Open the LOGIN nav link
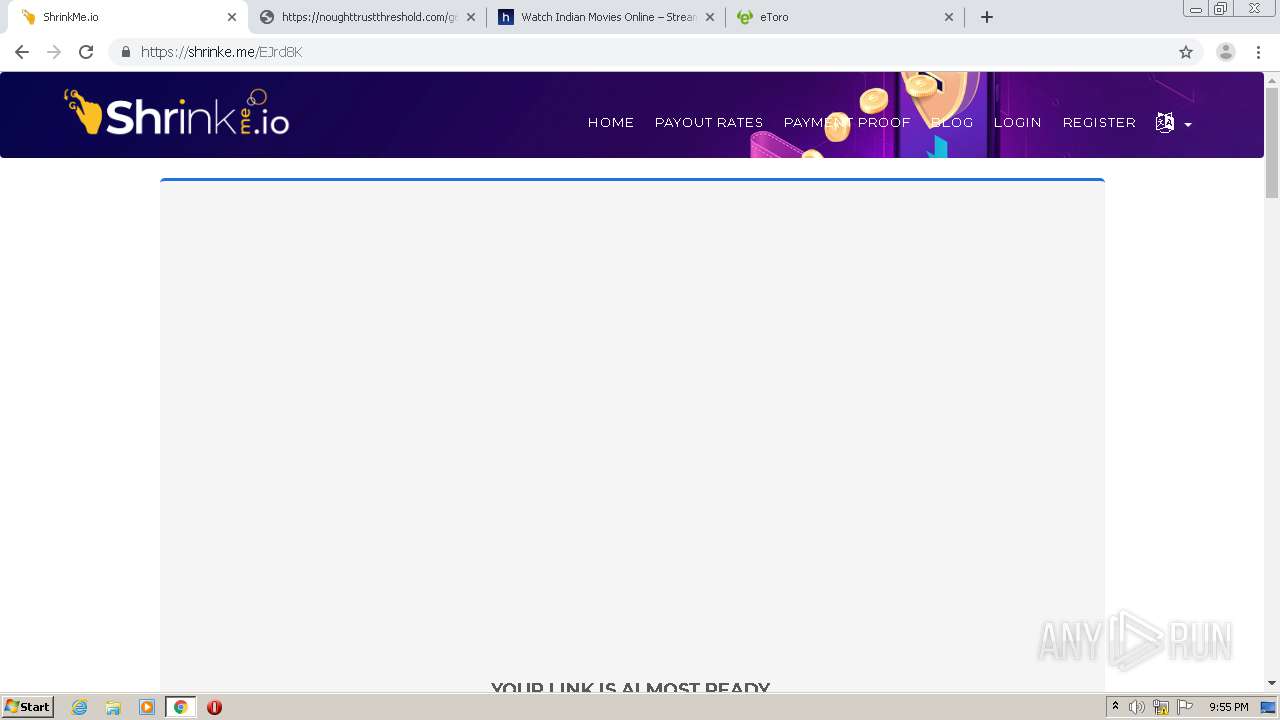Viewport: 1280px width, 720px height. 1018,122
